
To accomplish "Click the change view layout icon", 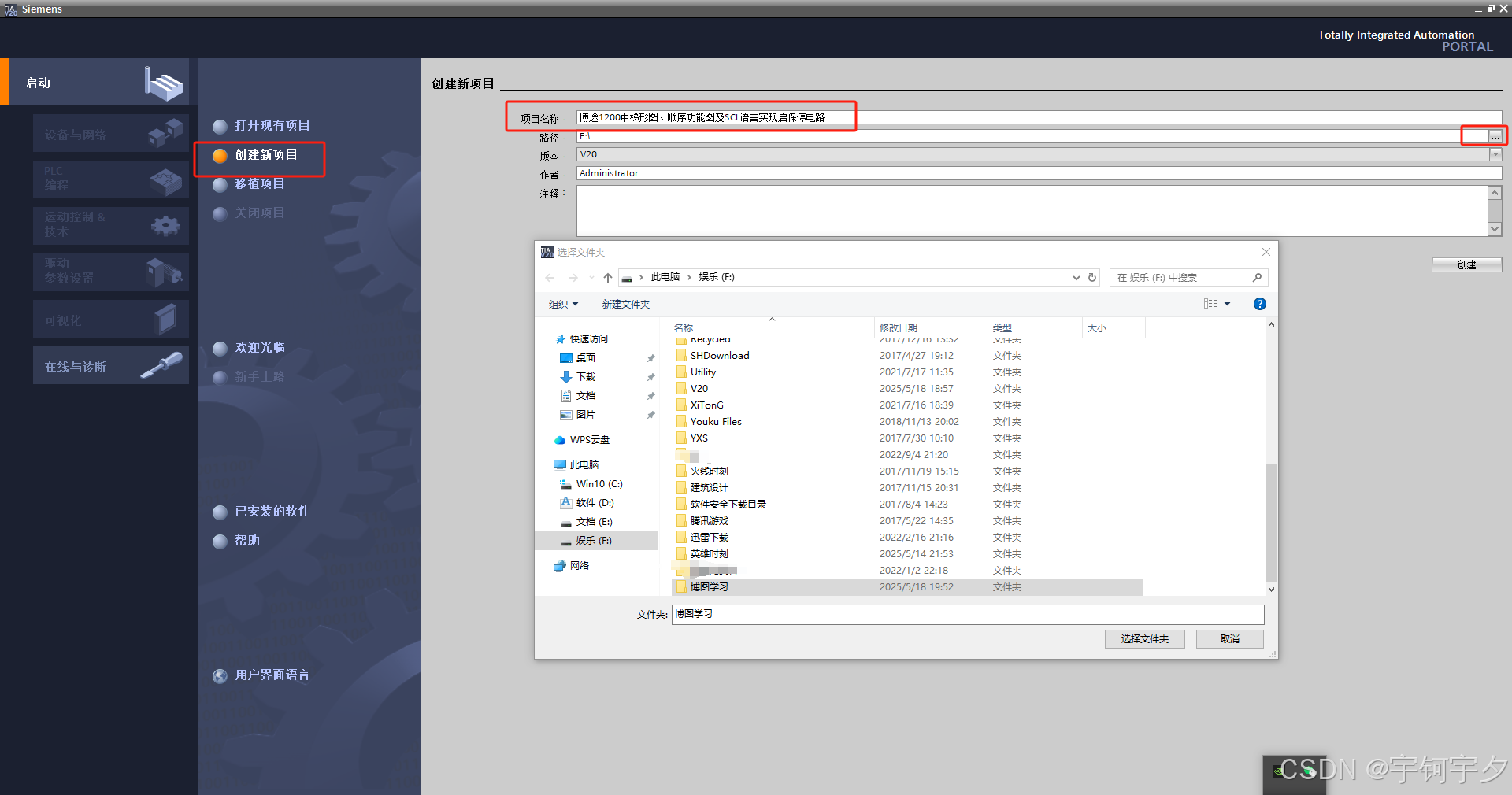I will (x=1210, y=304).
